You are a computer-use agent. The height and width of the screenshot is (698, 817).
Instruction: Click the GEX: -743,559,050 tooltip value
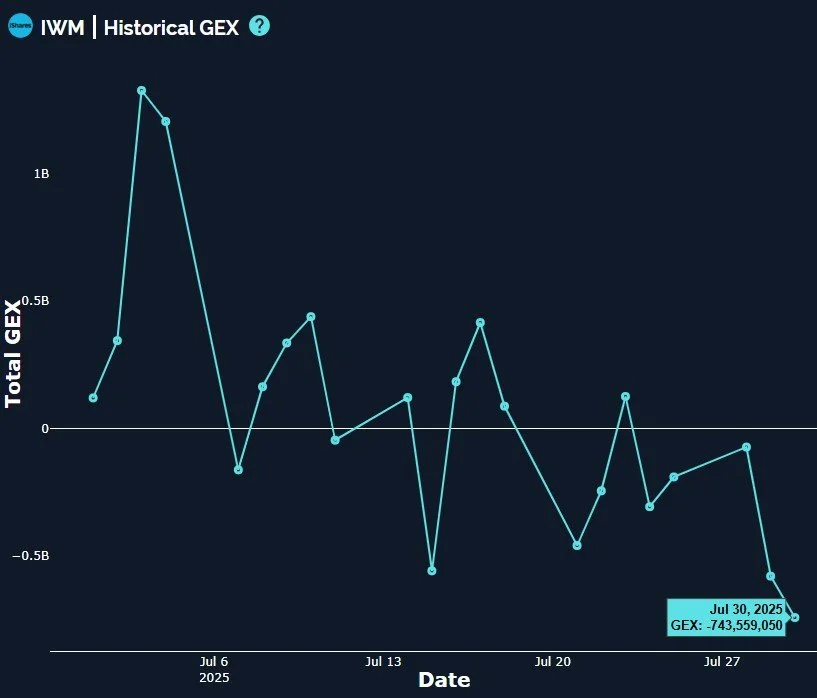click(x=727, y=625)
